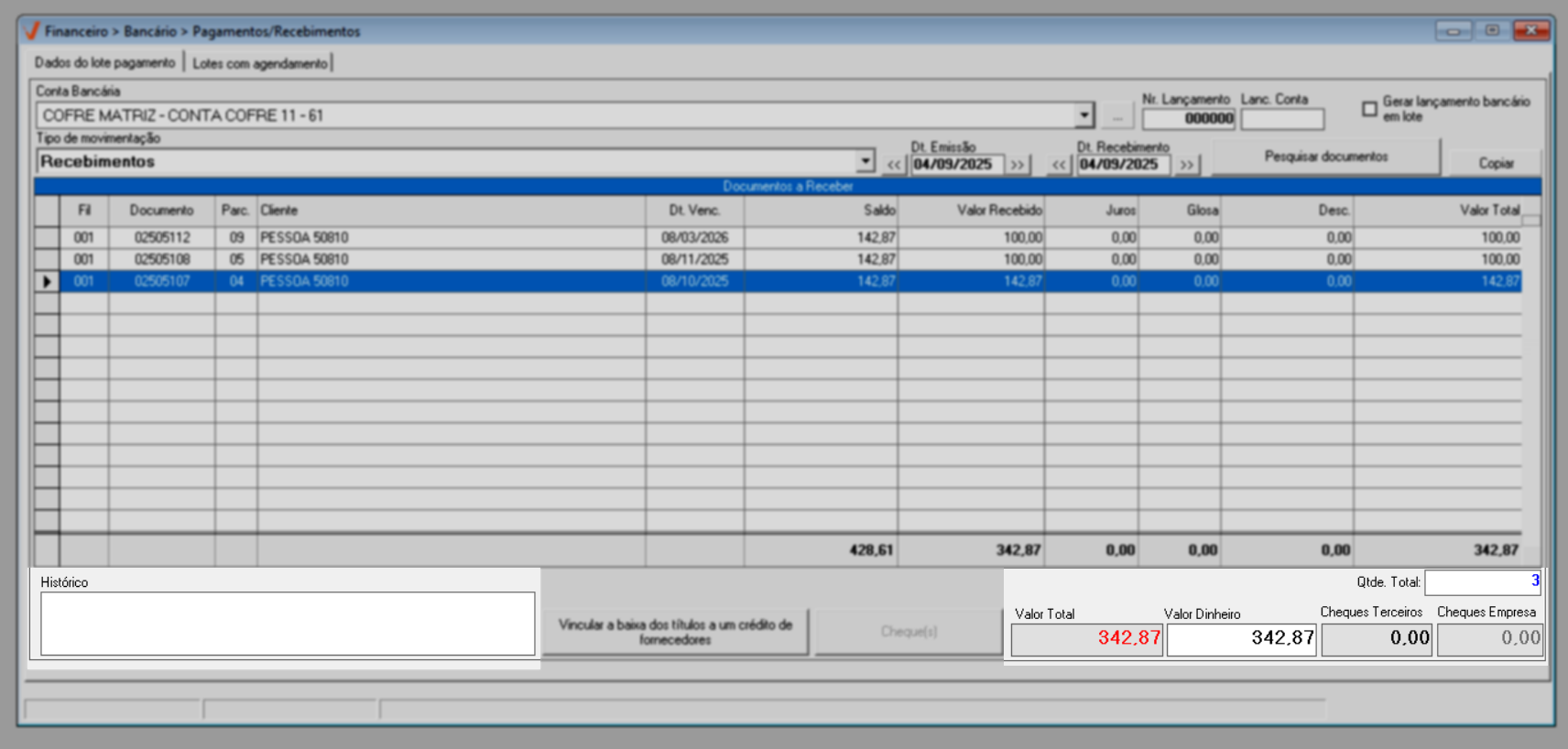Screen dimensions: 1568x749
Task: Click due date 08/11/2025
Action: pos(694,259)
